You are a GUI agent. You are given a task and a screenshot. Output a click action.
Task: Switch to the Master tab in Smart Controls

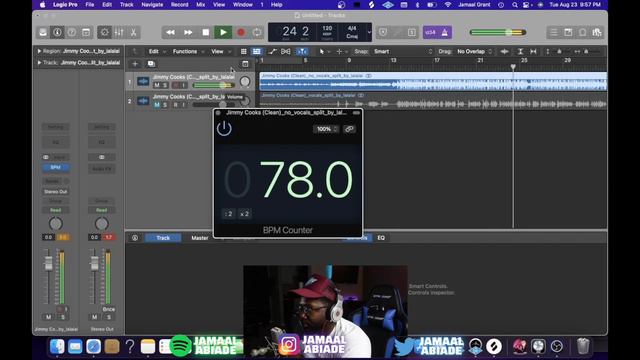pyautogui.click(x=200, y=238)
